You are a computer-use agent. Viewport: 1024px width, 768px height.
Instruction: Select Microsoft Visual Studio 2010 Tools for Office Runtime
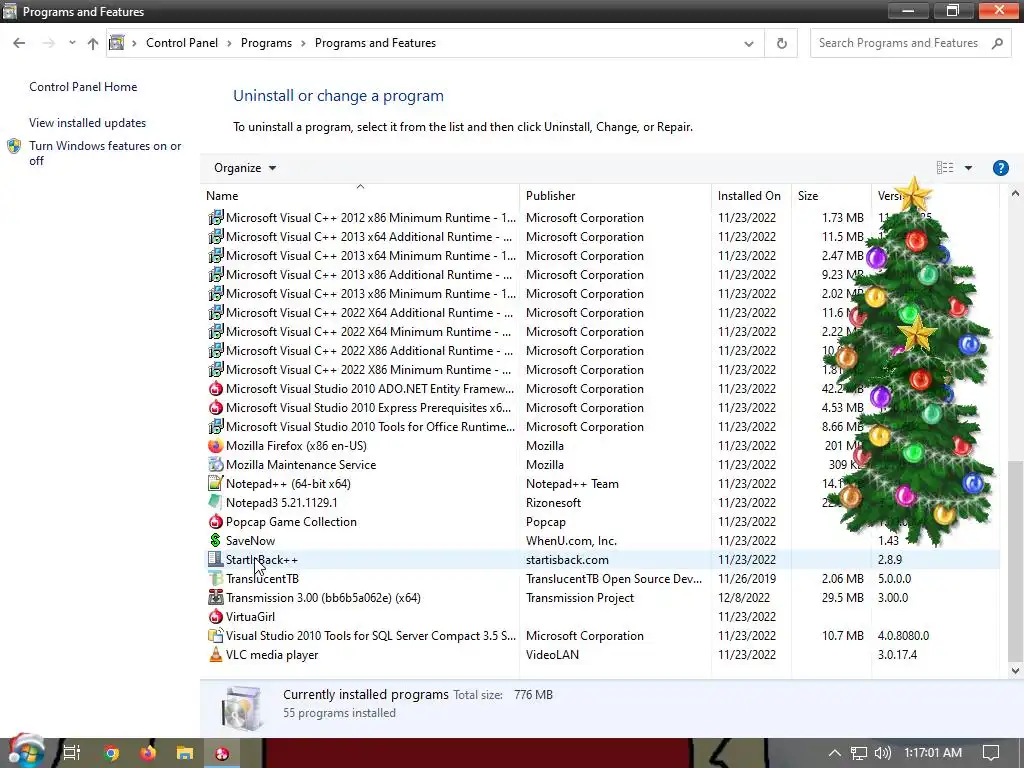pyautogui.click(x=600, y=427)
